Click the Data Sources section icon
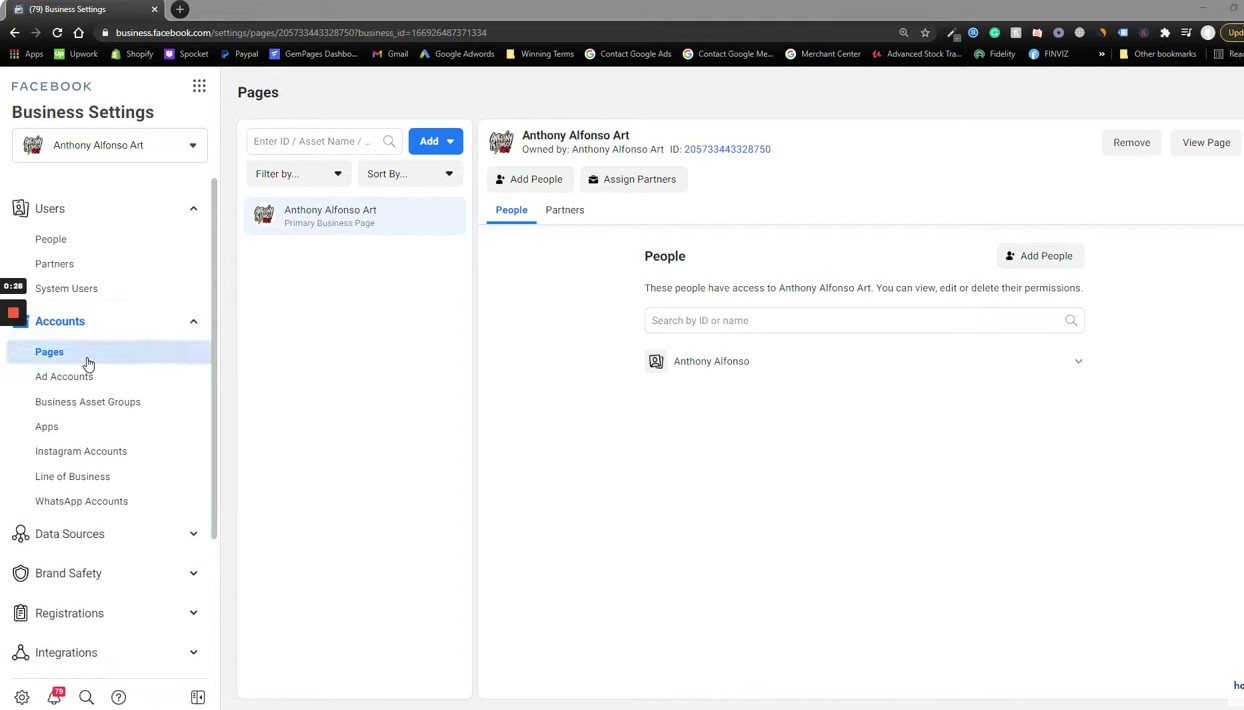Viewport: 1244px width, 710px height. 20,534
